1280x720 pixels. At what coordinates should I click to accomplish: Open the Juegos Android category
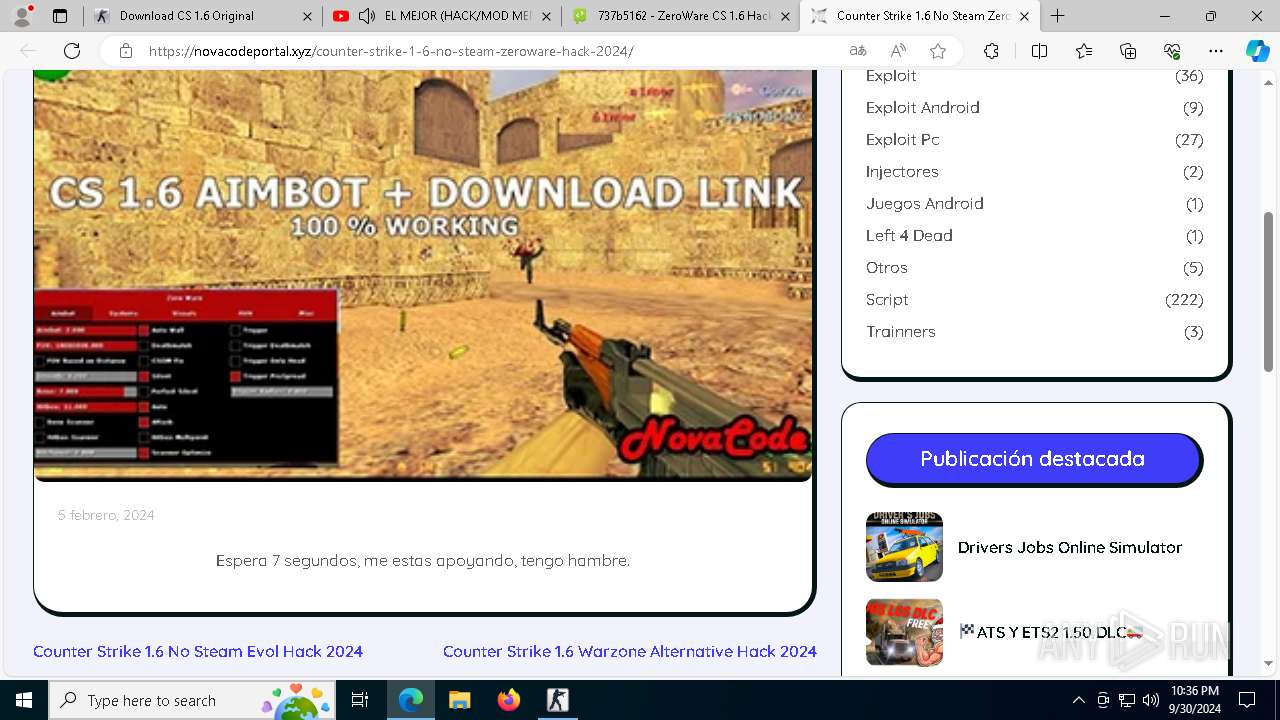coord(924,203)
